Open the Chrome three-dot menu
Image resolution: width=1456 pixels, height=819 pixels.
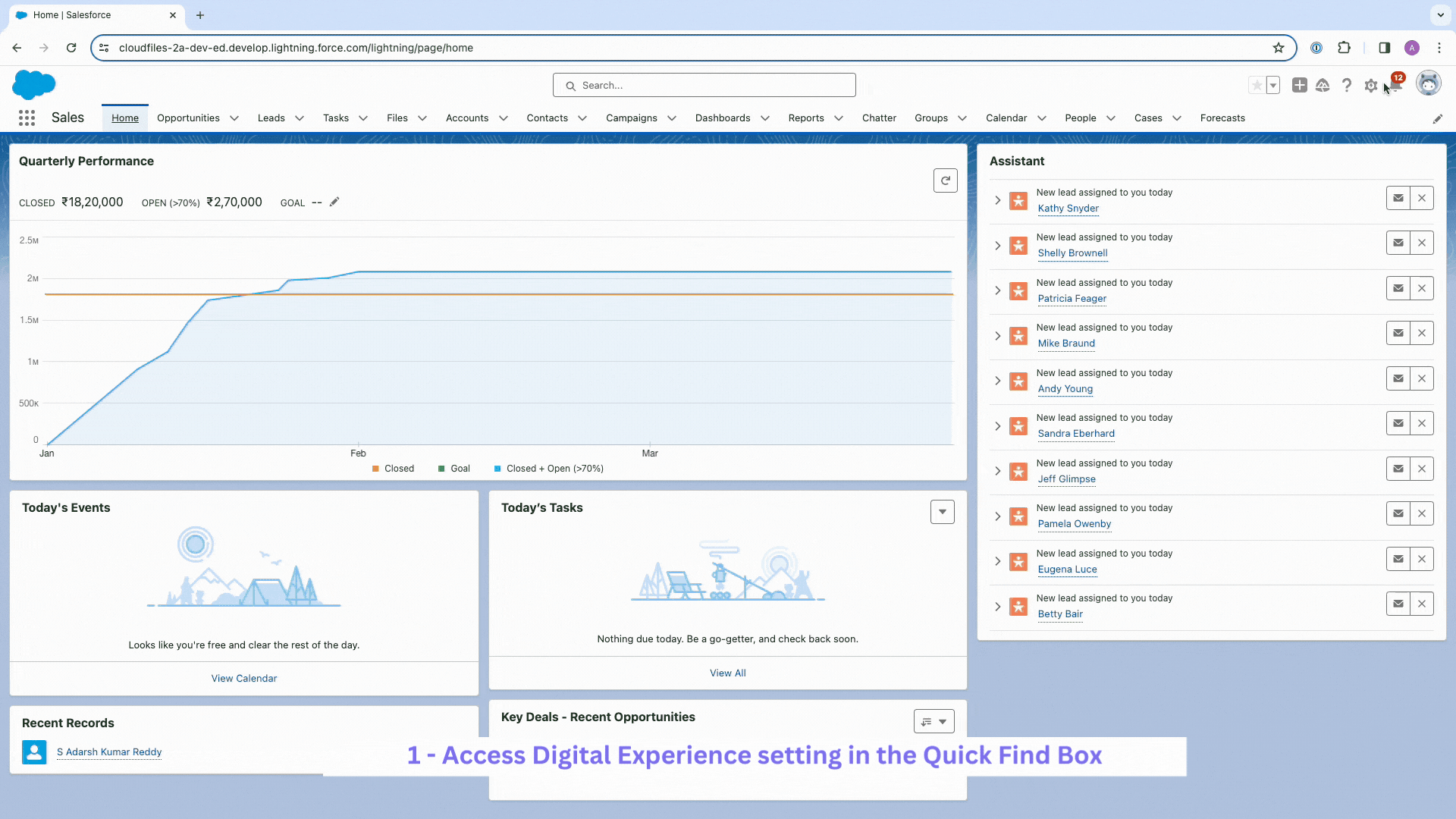pos(1439,48)
